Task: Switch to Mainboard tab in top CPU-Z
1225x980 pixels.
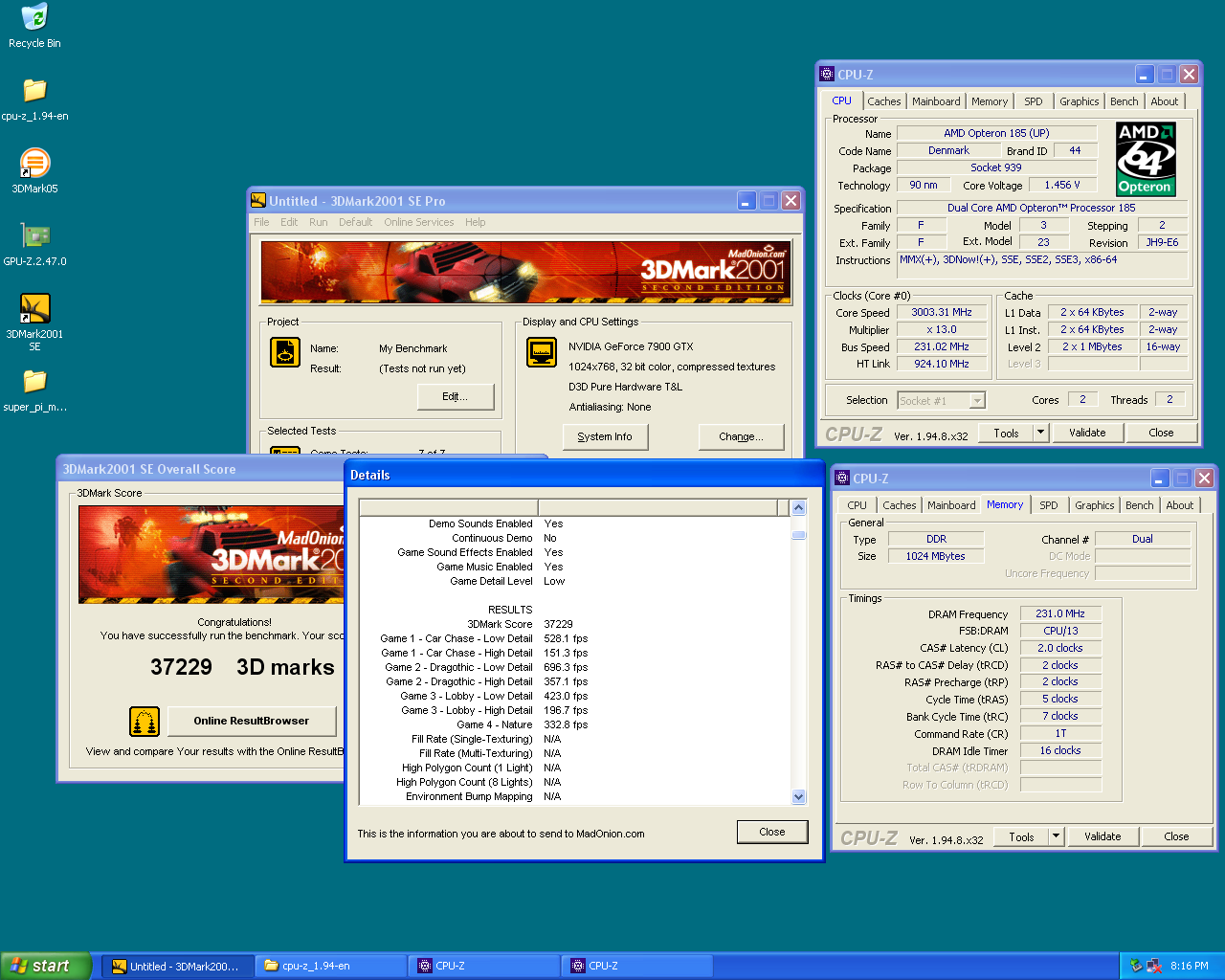Action: coord(936,101)
